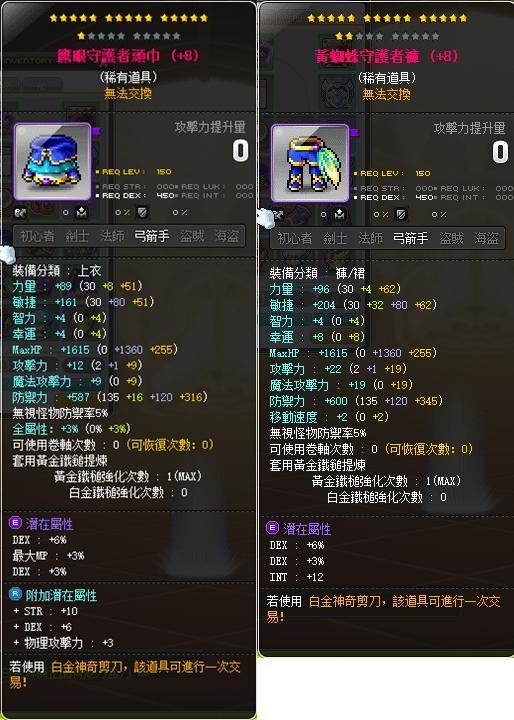Select 弓箭手 class in right tooltip
The width and height of the screenshot is (514, 720).
click(410, 238)
